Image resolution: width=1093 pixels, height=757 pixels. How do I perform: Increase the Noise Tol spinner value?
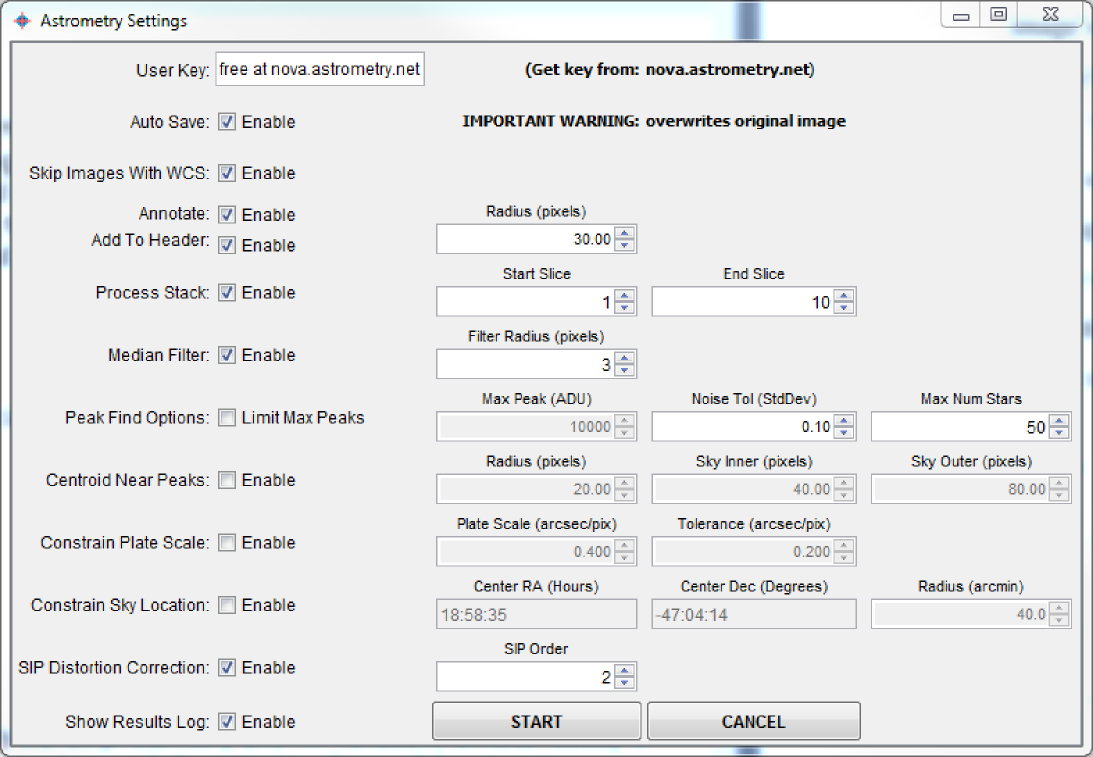click(x=844, y=421)
